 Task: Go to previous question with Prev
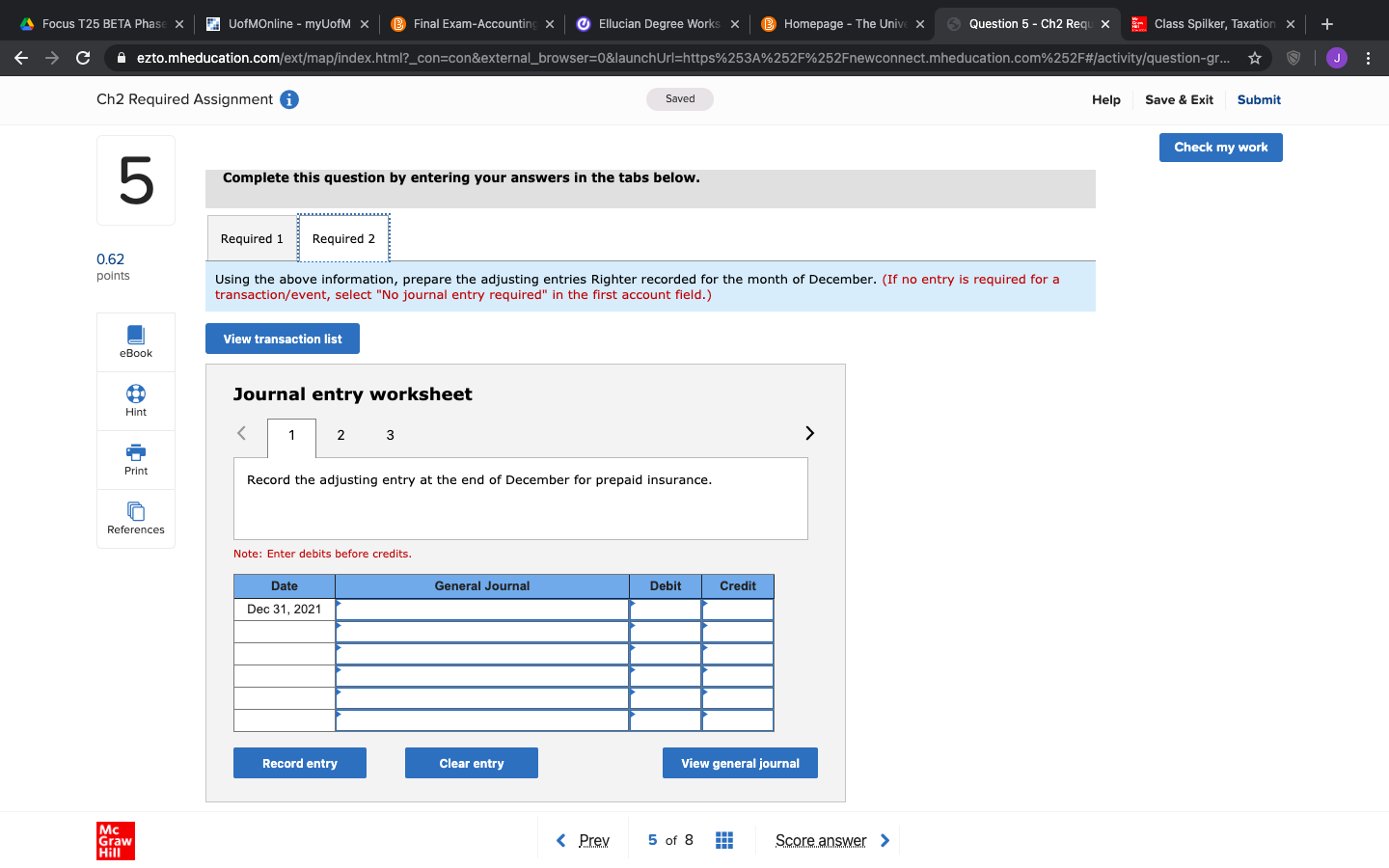[x=584, y=840]
